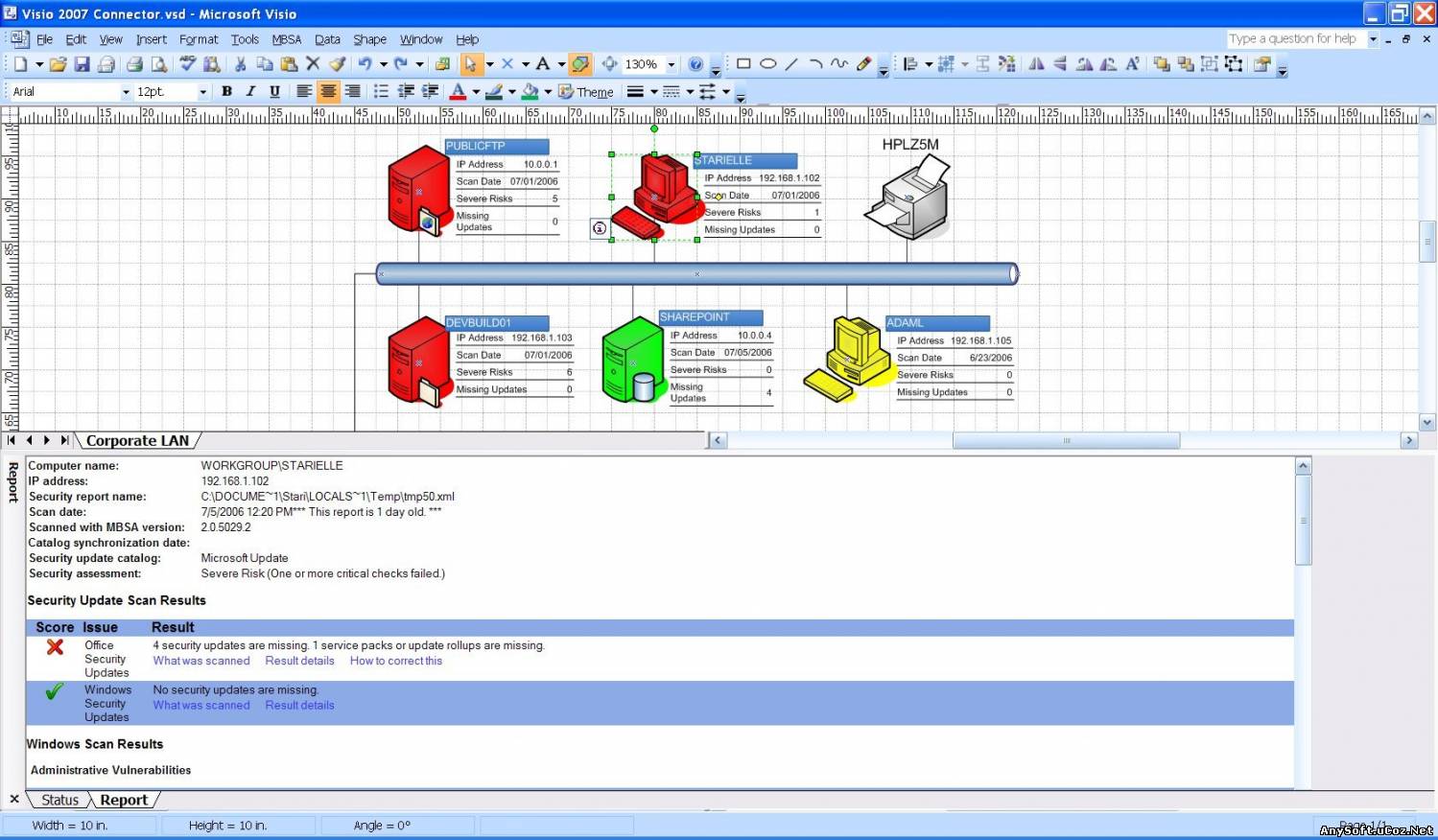Align text right
Image resolution: width=1438 pixels, height=840 pixels.
click(x=352, y=91)
